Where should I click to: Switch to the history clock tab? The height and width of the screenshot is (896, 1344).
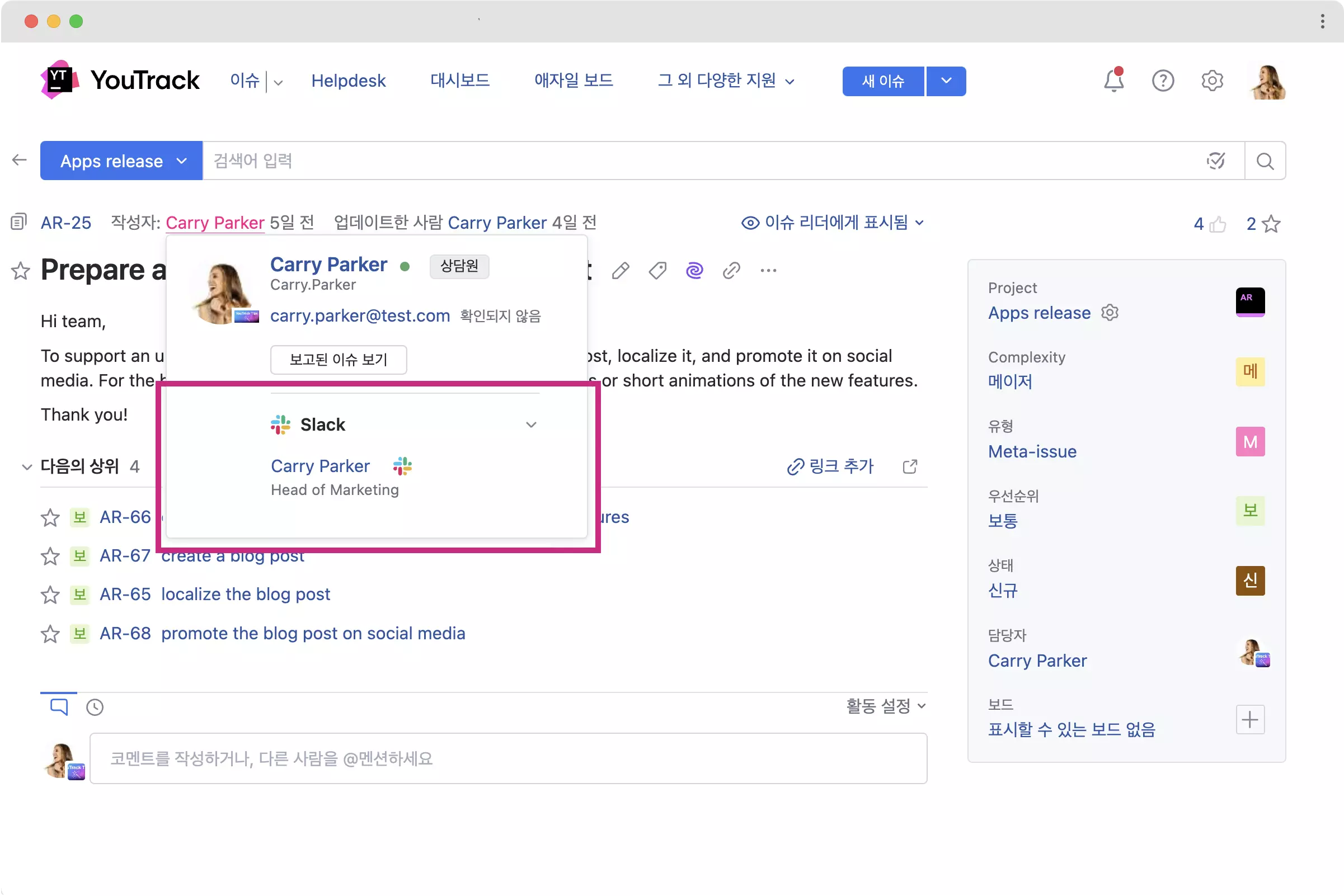95,708
